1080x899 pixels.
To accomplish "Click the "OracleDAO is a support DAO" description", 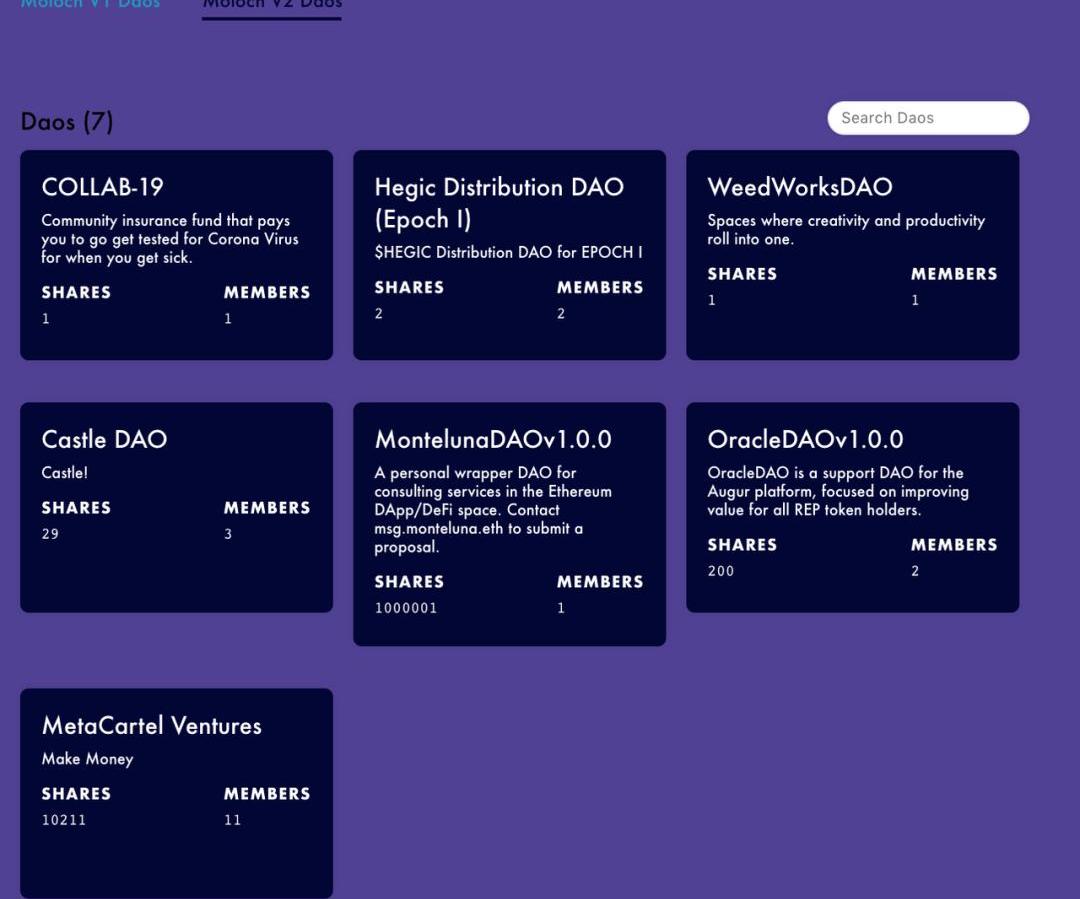I will pyautogui.click(x=838, y=491).
